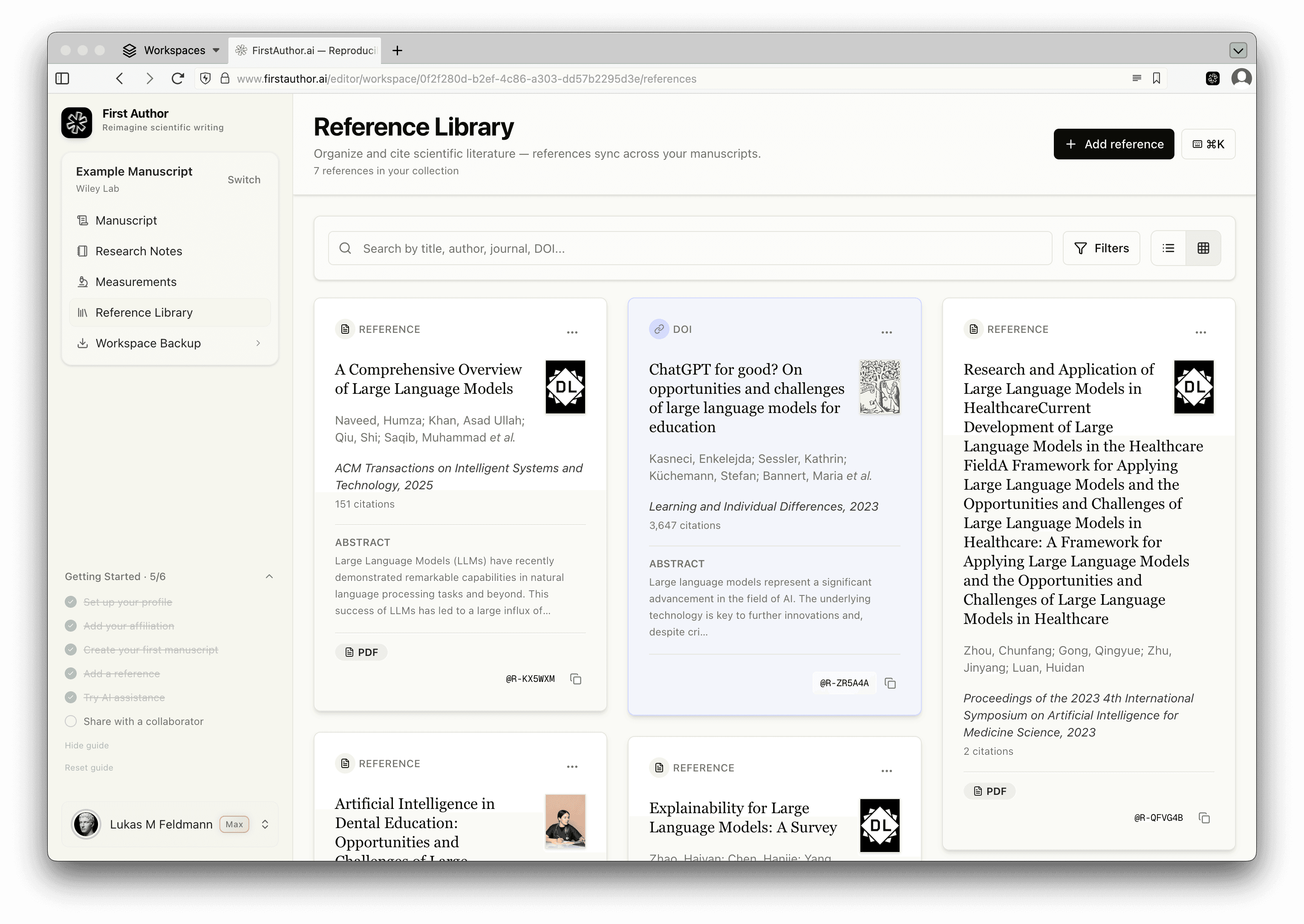Image resolution: width=1304 pixels, height=924 pixels.
Task: Check the Share with a collaborator item
Action: 71,721
